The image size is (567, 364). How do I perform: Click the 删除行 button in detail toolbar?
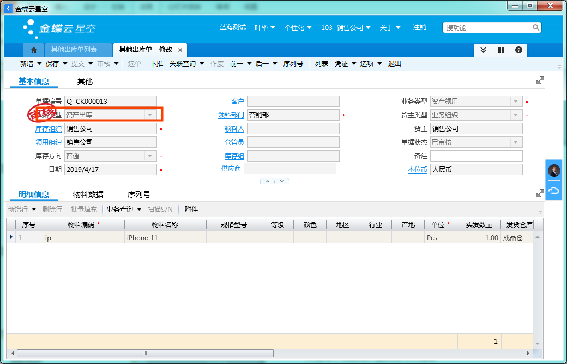pos(52,209)
